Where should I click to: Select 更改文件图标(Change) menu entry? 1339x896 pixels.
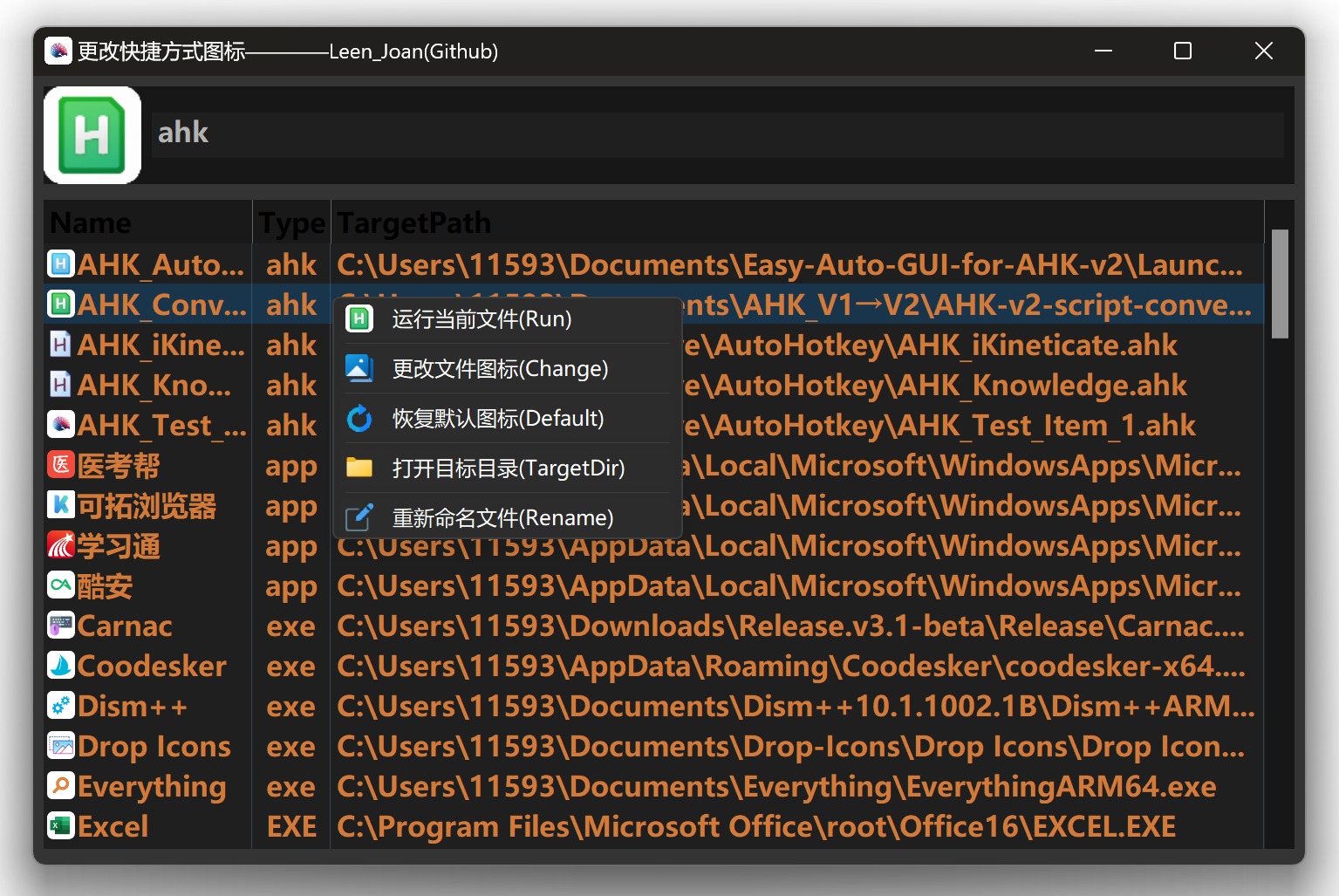pos(500,369)
